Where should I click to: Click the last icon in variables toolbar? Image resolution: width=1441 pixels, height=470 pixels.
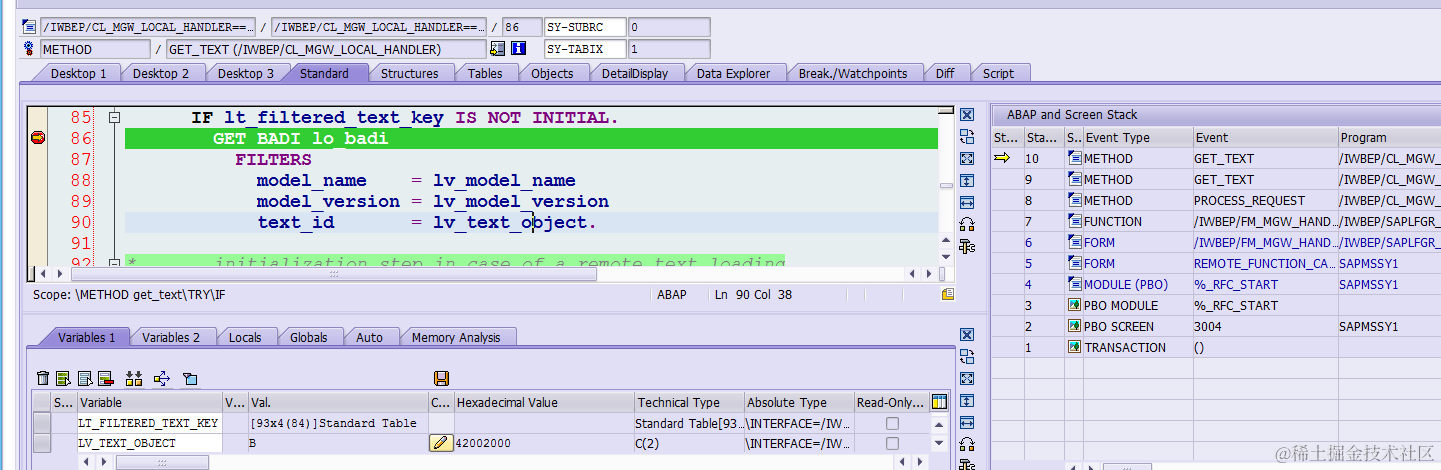[190, 378]
